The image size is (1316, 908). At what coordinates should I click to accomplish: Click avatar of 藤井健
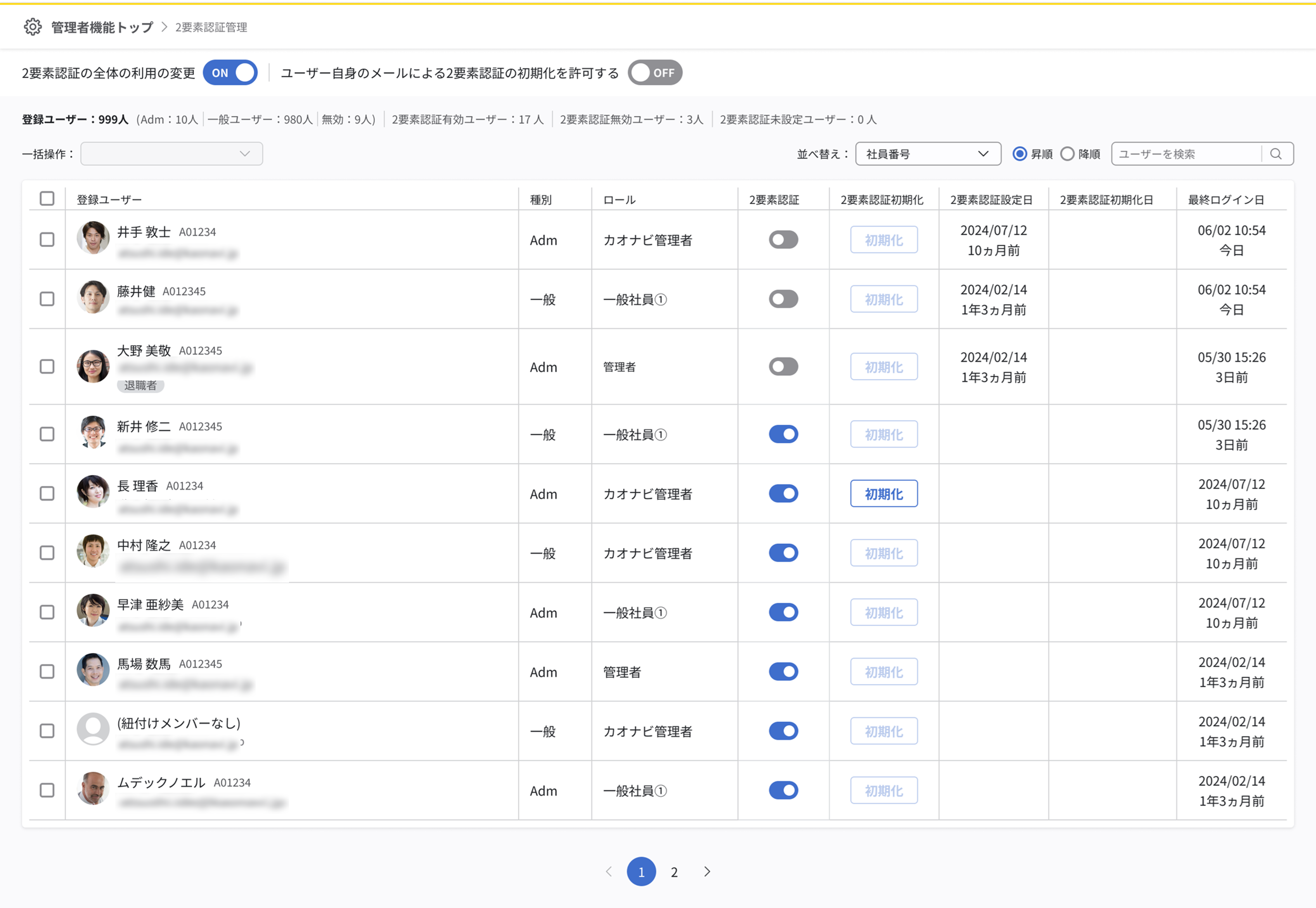[x=93, y=296]
